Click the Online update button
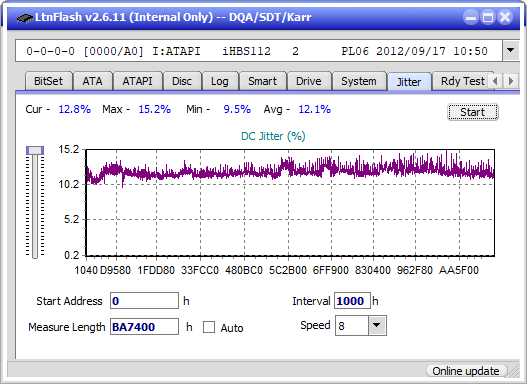The width and height of the screenshot is (527, 384). pos(466,371)
